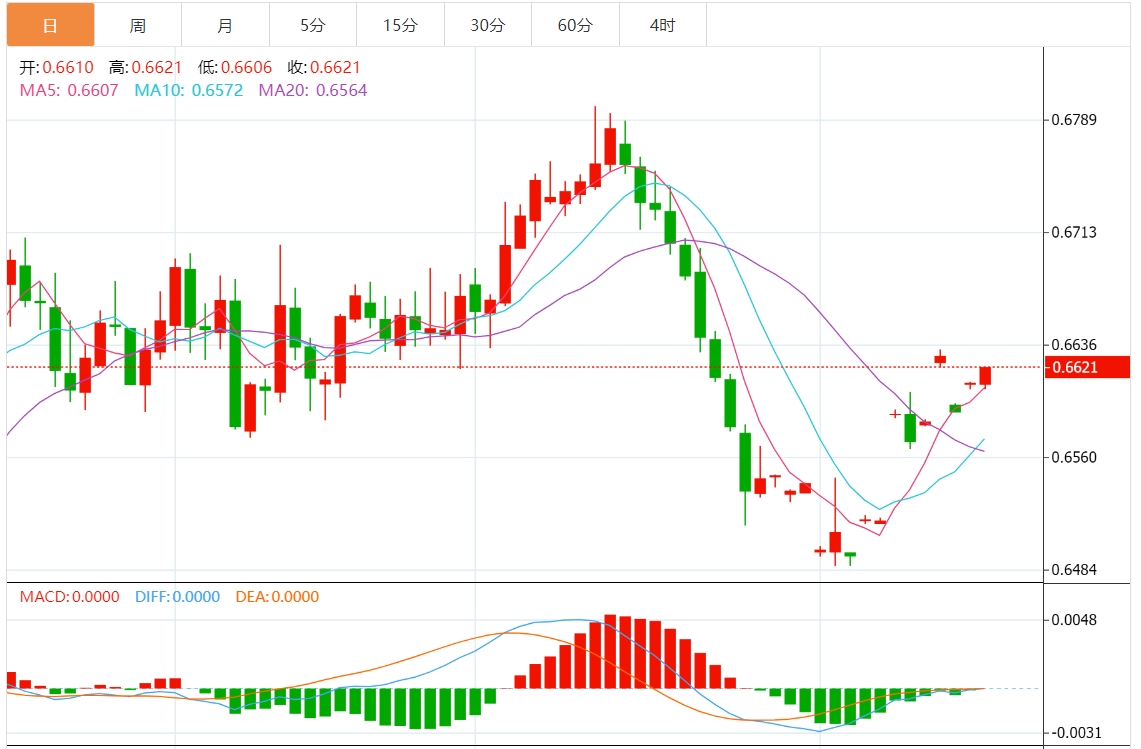Click the MA10: 0.6572 indicator label

click(x=188, y=90)
